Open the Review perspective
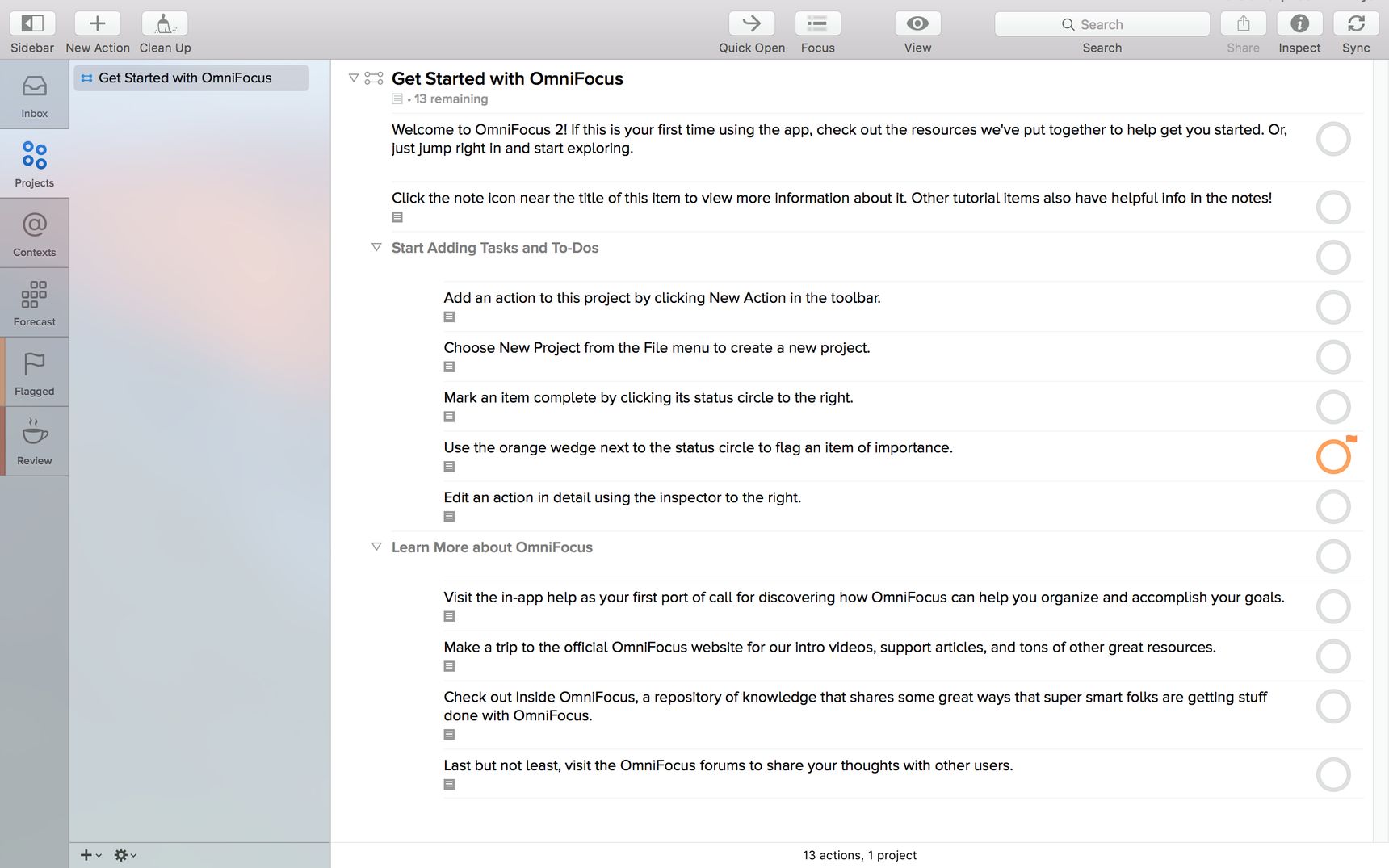1389x868 pixels. point(34,442)
